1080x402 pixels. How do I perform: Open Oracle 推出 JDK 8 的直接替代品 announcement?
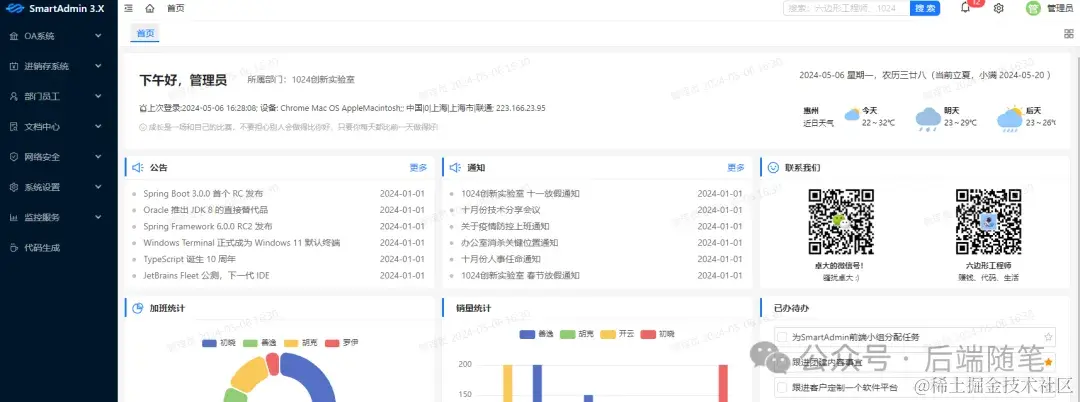click(205, 210)
